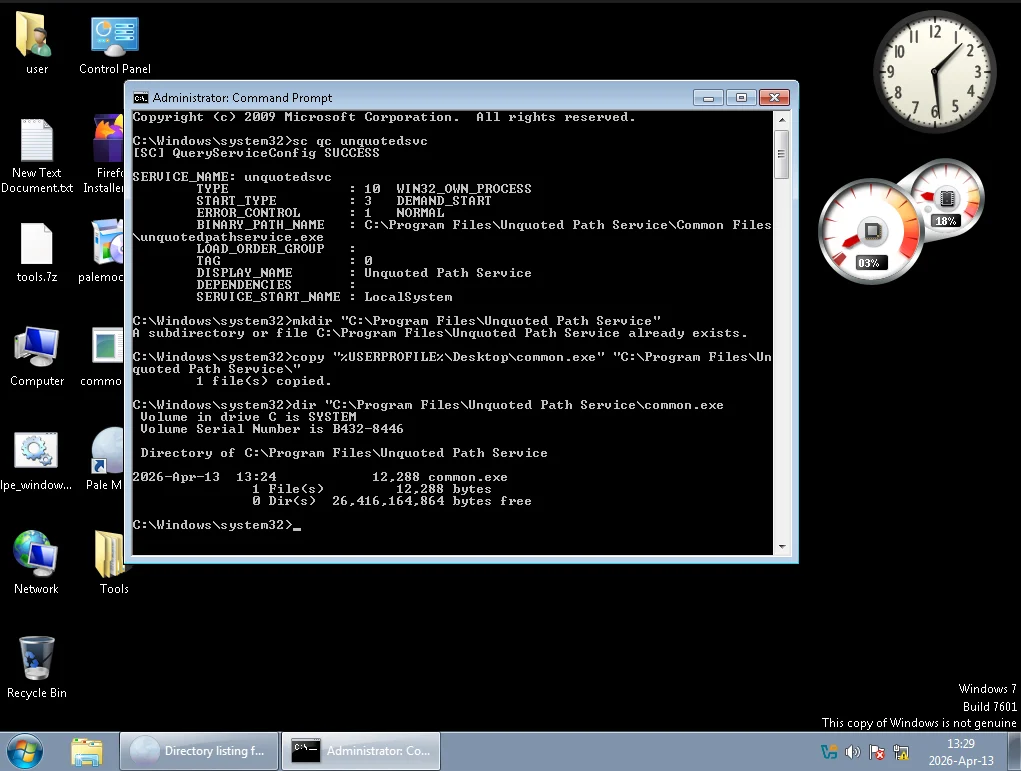The height and width of the screenshot is (771, 1021).
Task: Click the '[SC] QueryServiceConfig SUCCESS' line
Action: [256, 153]
